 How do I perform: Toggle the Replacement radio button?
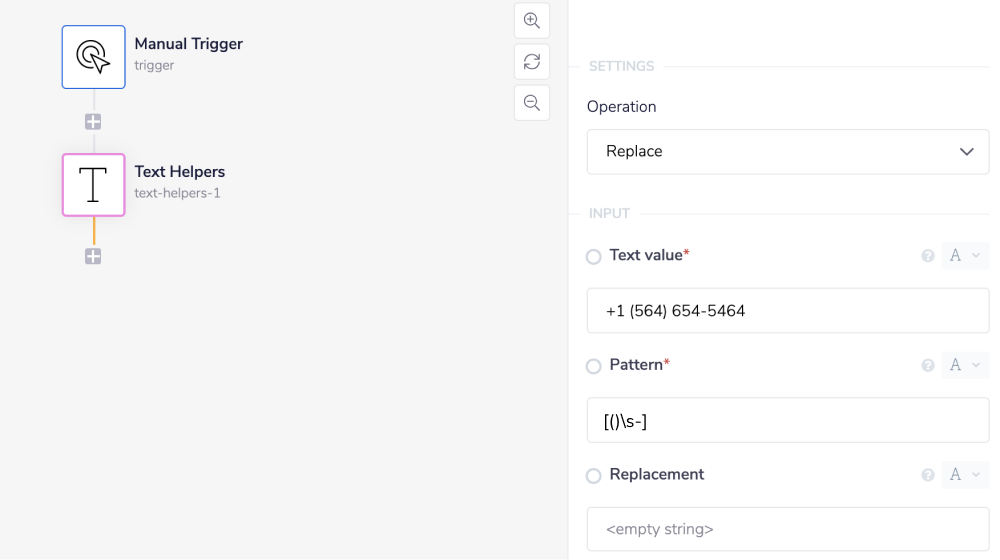coord(594,476)
